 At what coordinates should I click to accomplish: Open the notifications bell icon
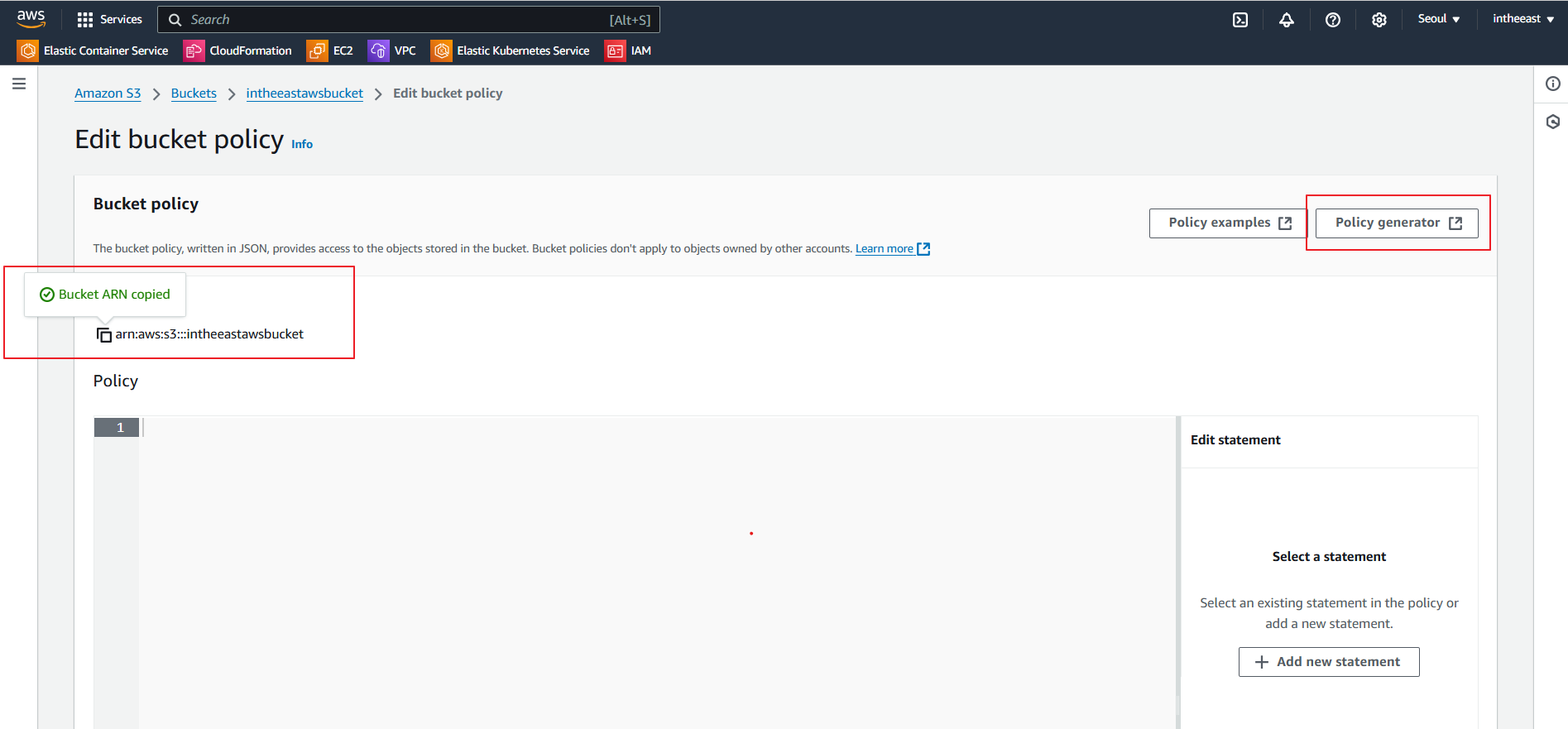pyautogui.click(x=1287, y=20)
